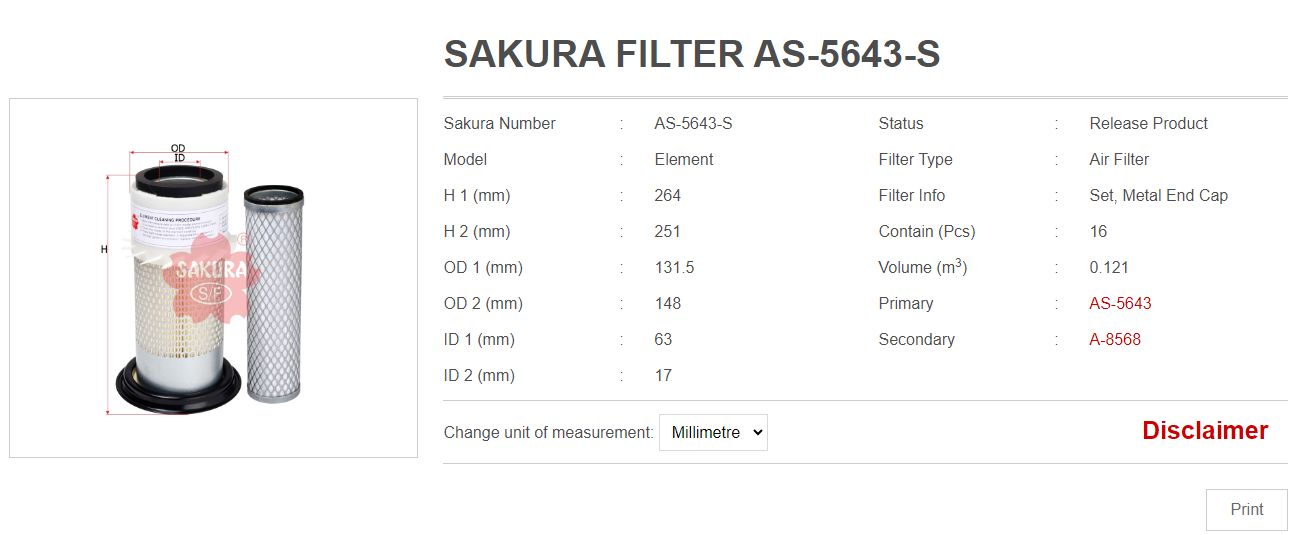Click the Volume (m³) label
1297x535 pixels.
923,266
